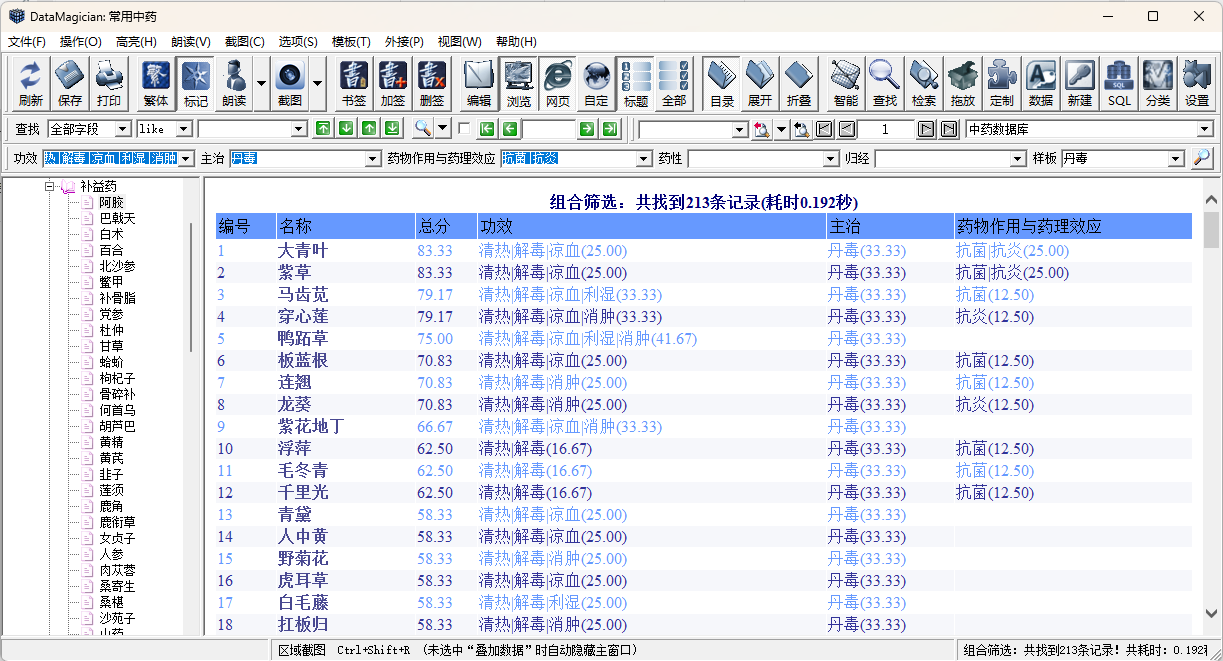
Task: Switch to 编辑 edit mode icon
Action: pyautogui.click(x=479, y=84)
